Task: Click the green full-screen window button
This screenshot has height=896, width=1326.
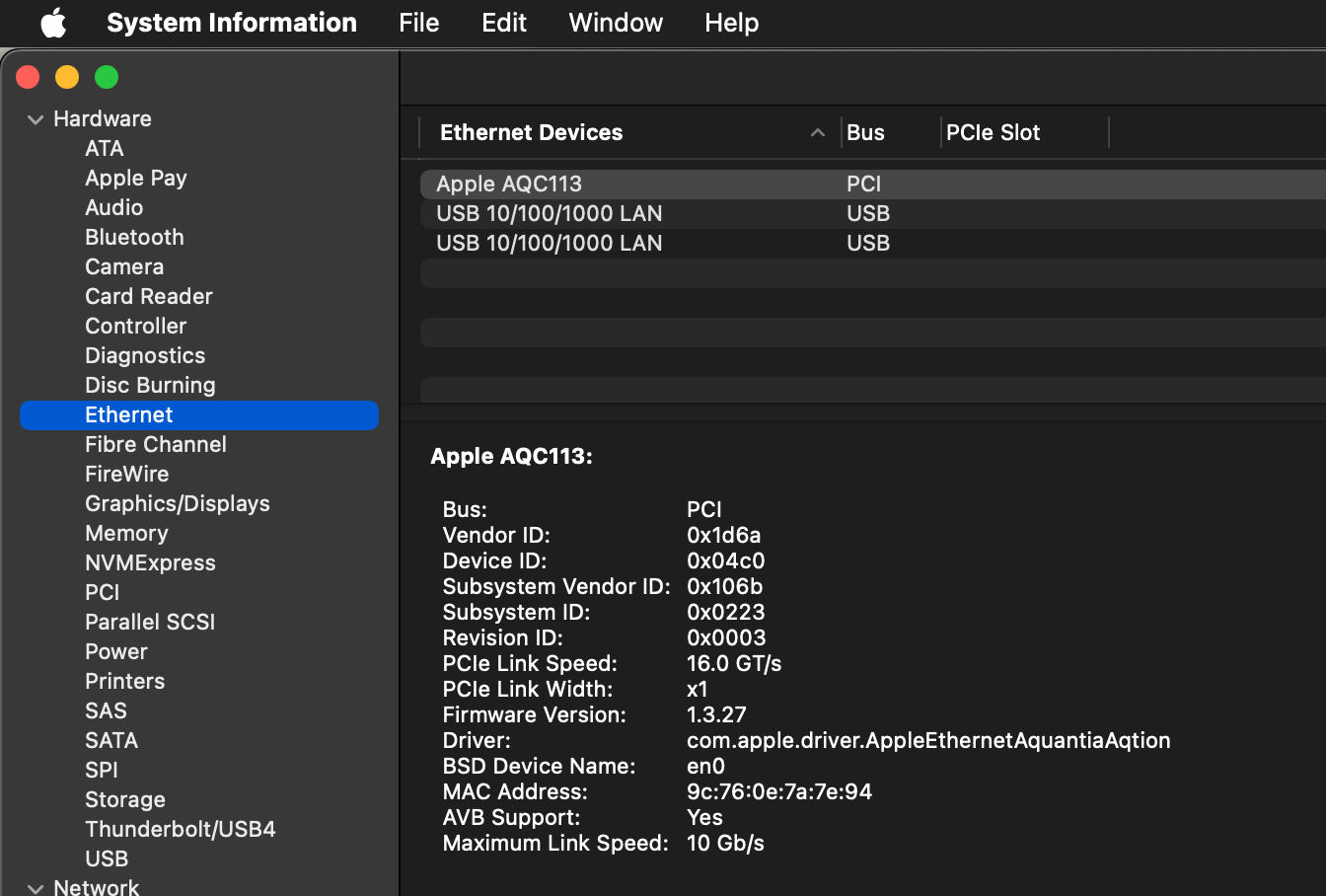Action: [x=107, y=77]
